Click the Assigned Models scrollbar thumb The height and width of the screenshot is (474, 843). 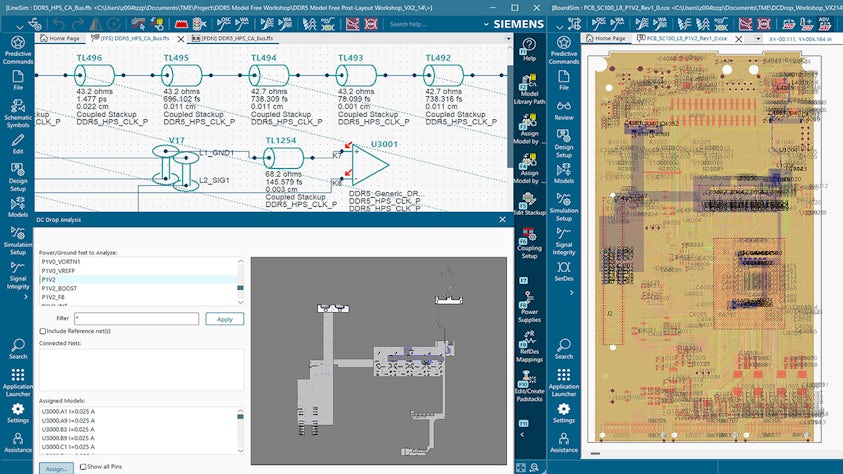coord(240,416)
